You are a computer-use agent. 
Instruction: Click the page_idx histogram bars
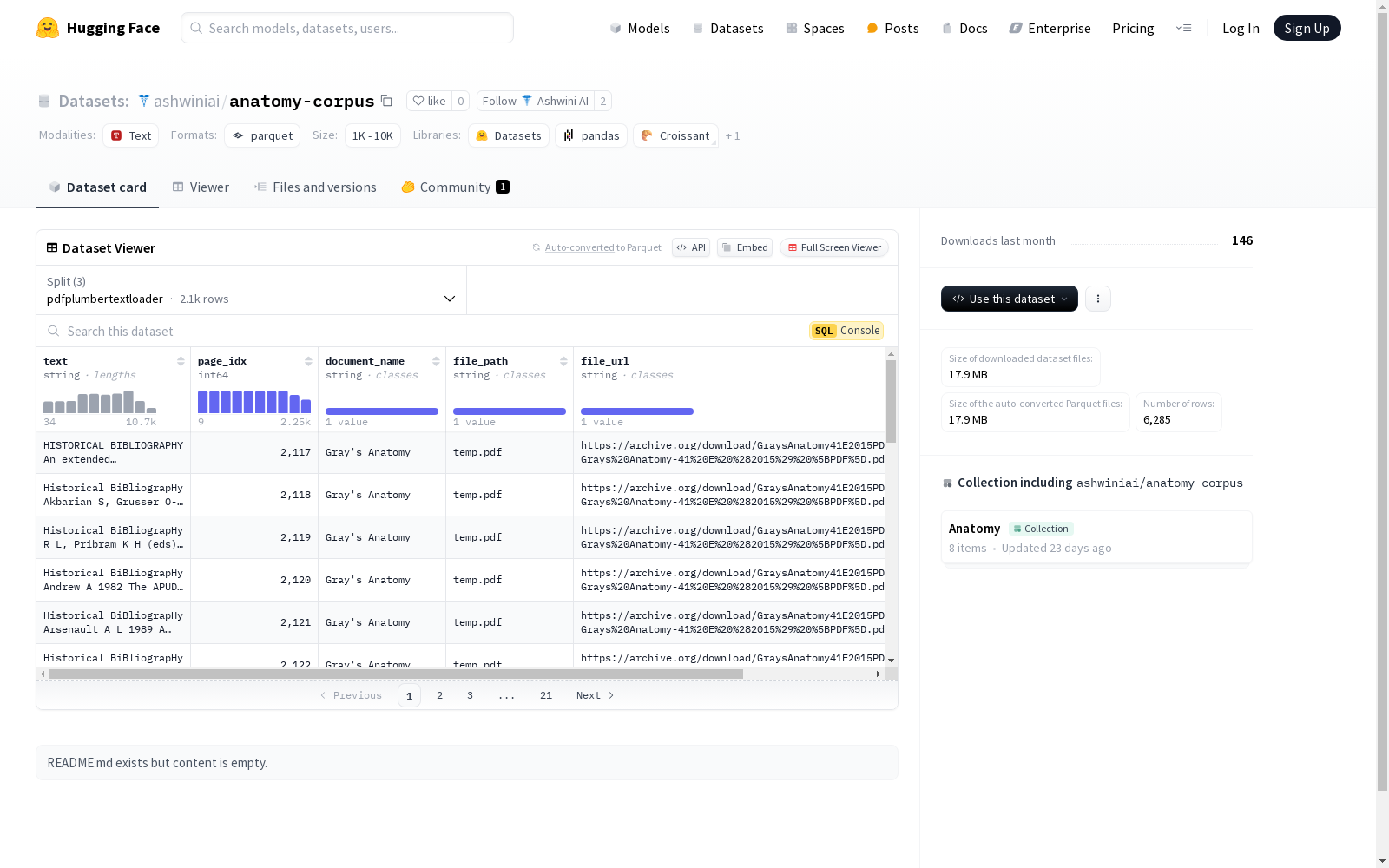click(x=254, y=402)
